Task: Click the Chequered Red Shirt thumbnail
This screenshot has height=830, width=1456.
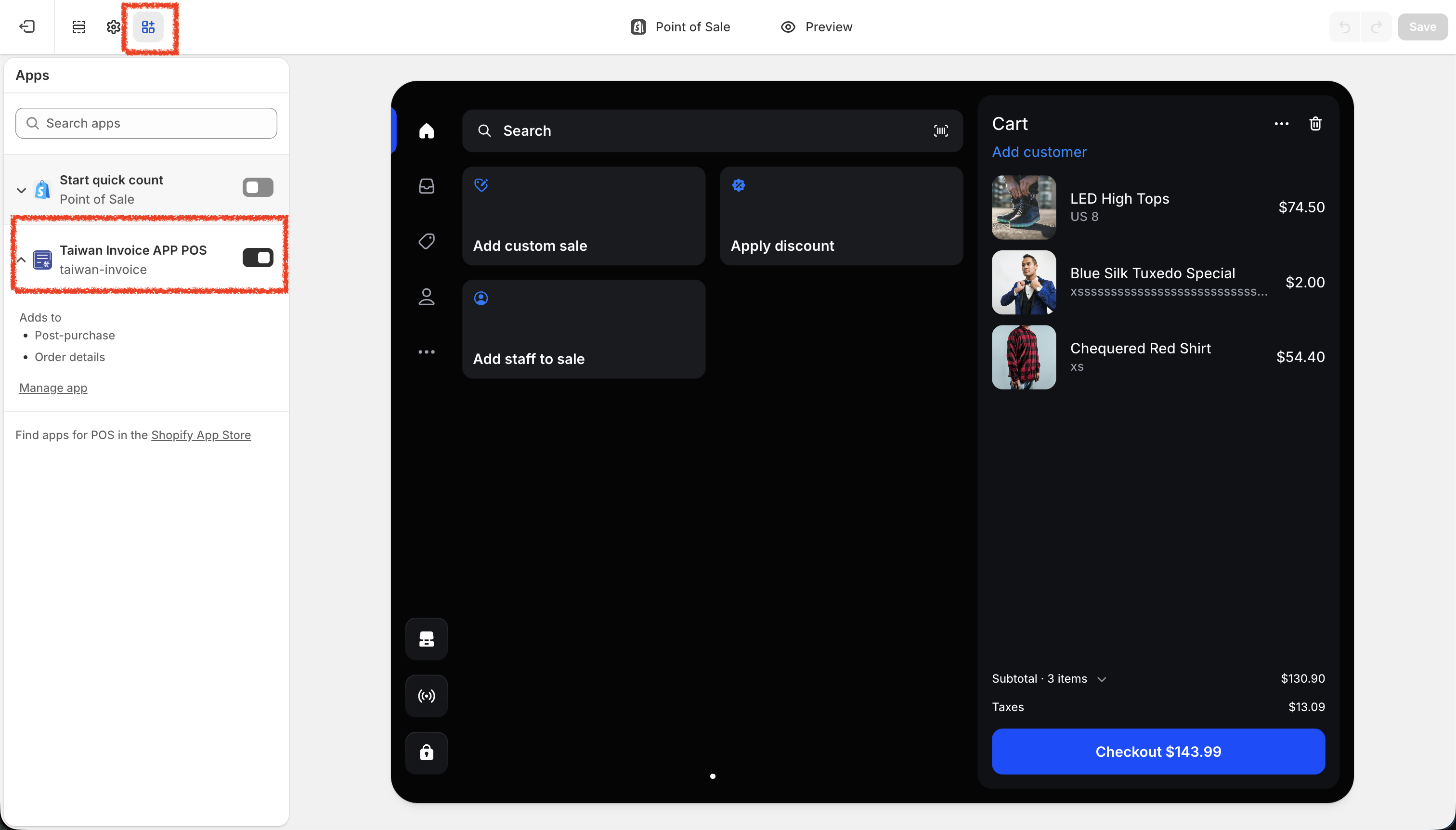Action: pos(1023,357)
